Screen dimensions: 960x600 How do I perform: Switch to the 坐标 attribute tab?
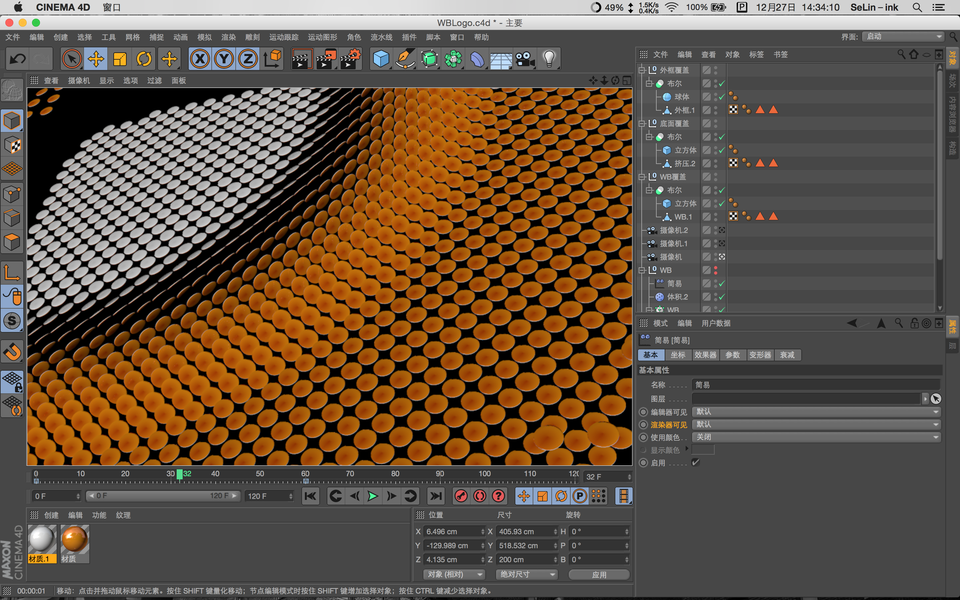coord(678,355)
